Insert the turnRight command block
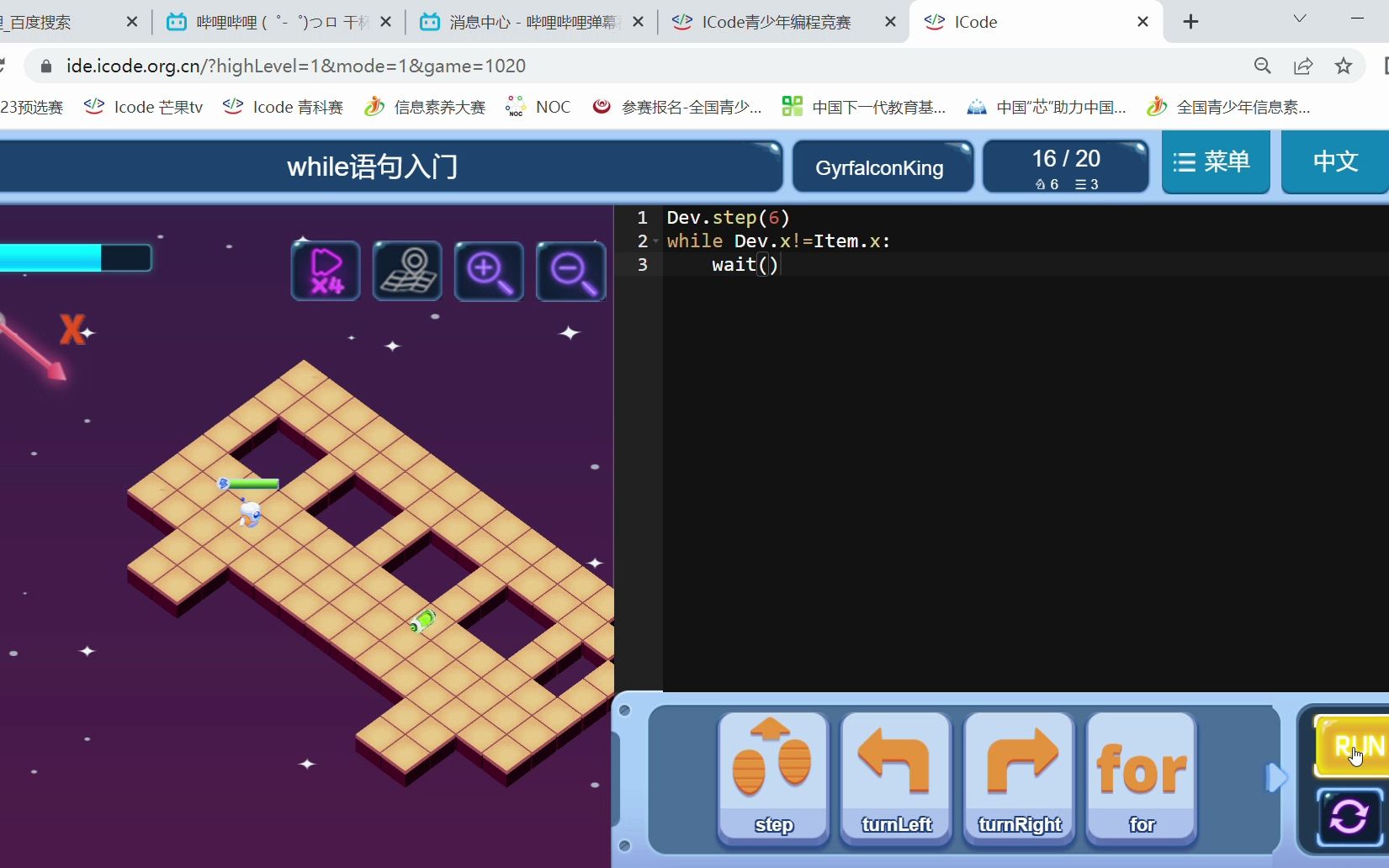 tap(1019, 776)
